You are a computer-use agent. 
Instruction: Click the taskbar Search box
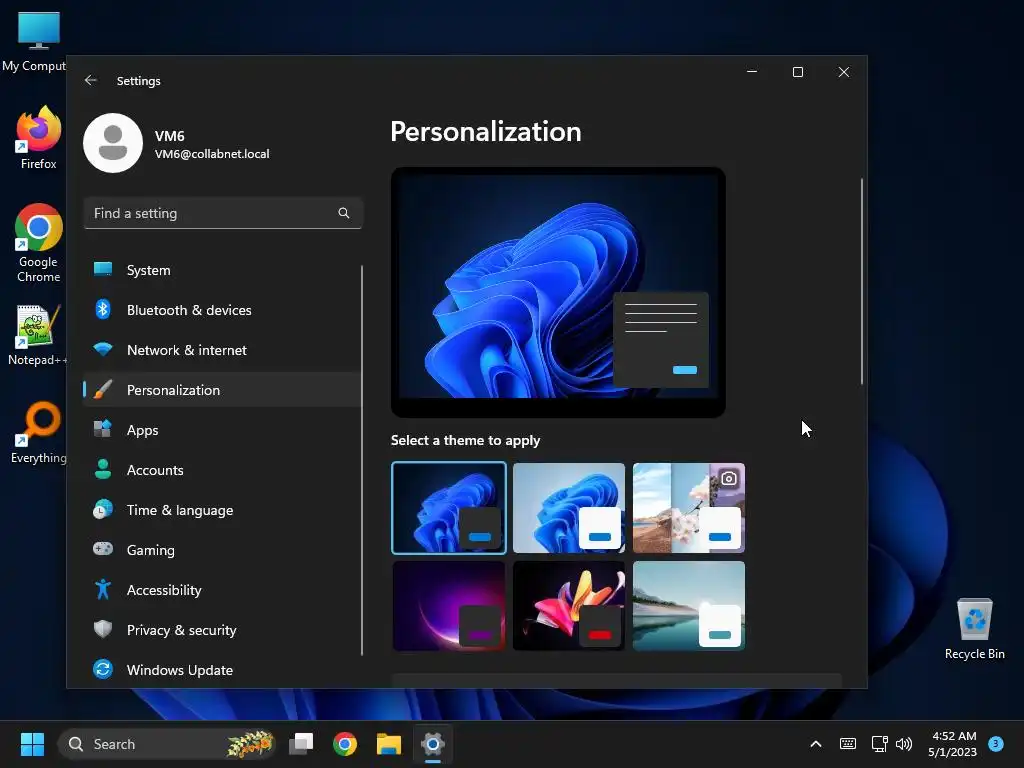click(167, 744)
